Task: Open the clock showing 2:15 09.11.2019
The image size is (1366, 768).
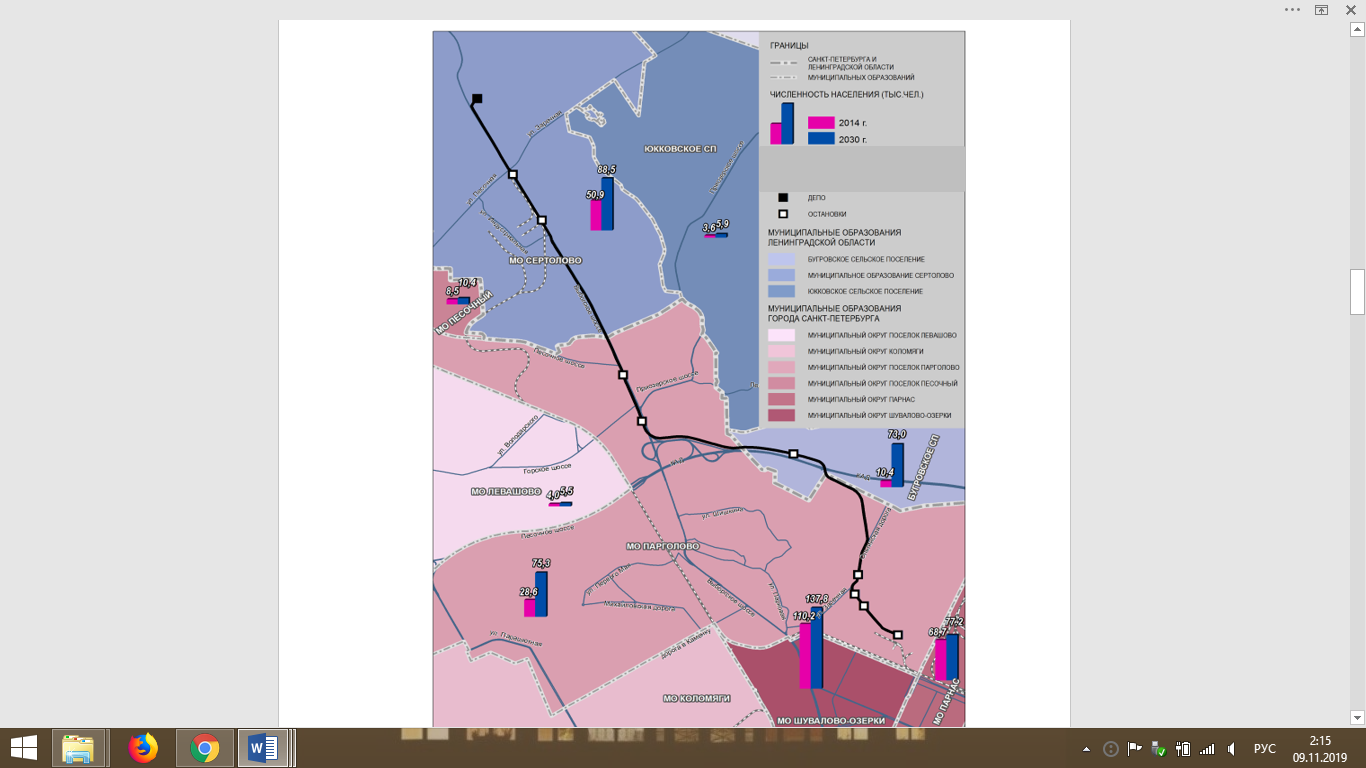Action: click(1320, 748)
